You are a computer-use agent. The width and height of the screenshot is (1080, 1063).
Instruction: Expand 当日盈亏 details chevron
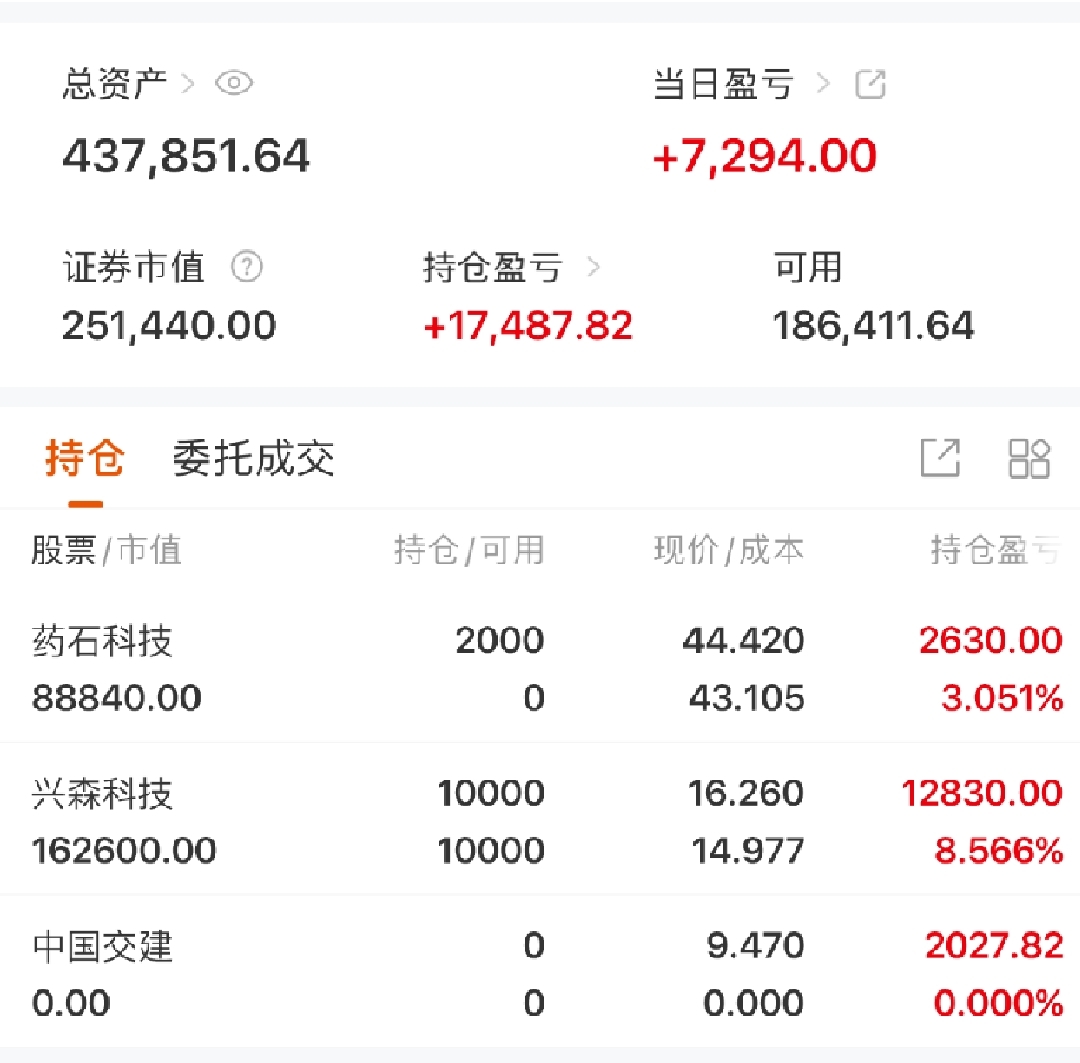pos(822,84)
